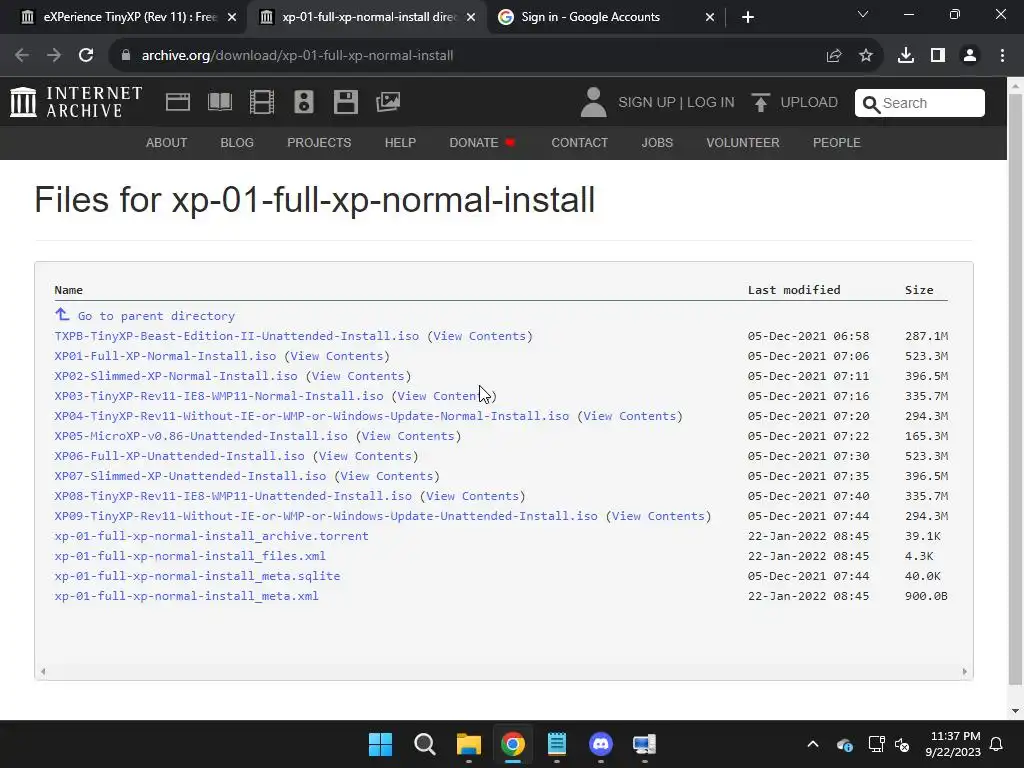1024x768 pixels.
Task: Open Windows Start button on the taskbar
Action: click(x=380, y=744)
